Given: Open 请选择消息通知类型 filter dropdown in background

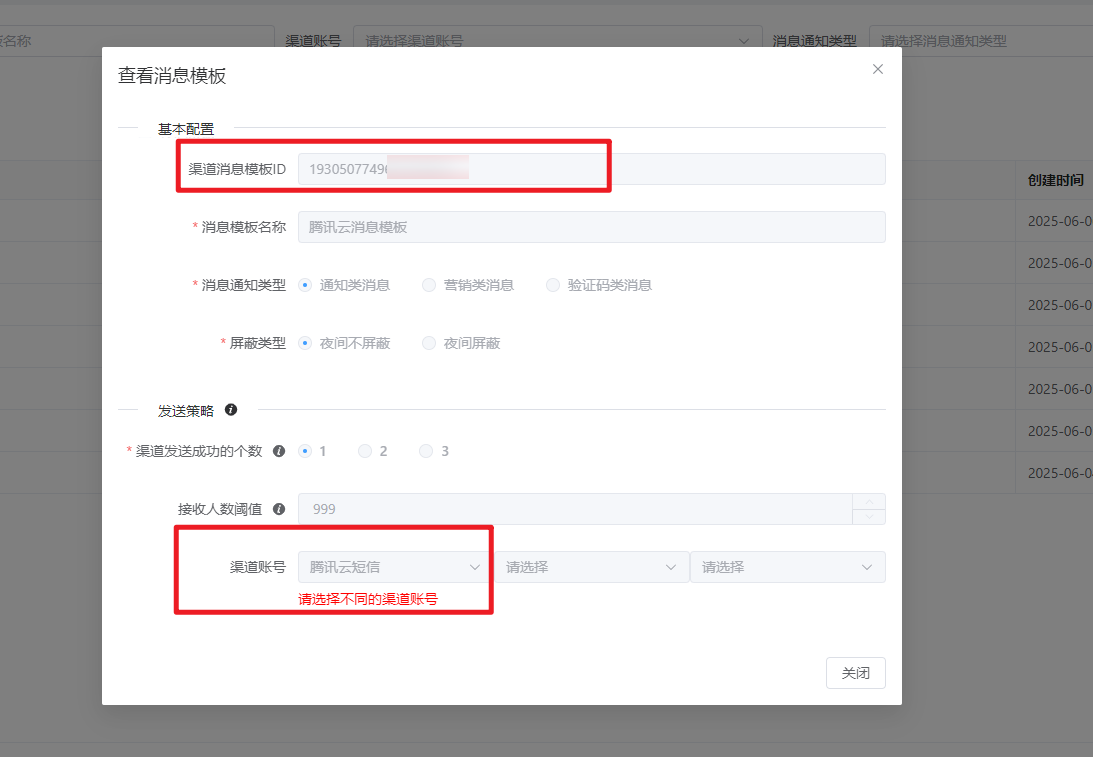Looking at the screenshot, I should coord(981,40).
